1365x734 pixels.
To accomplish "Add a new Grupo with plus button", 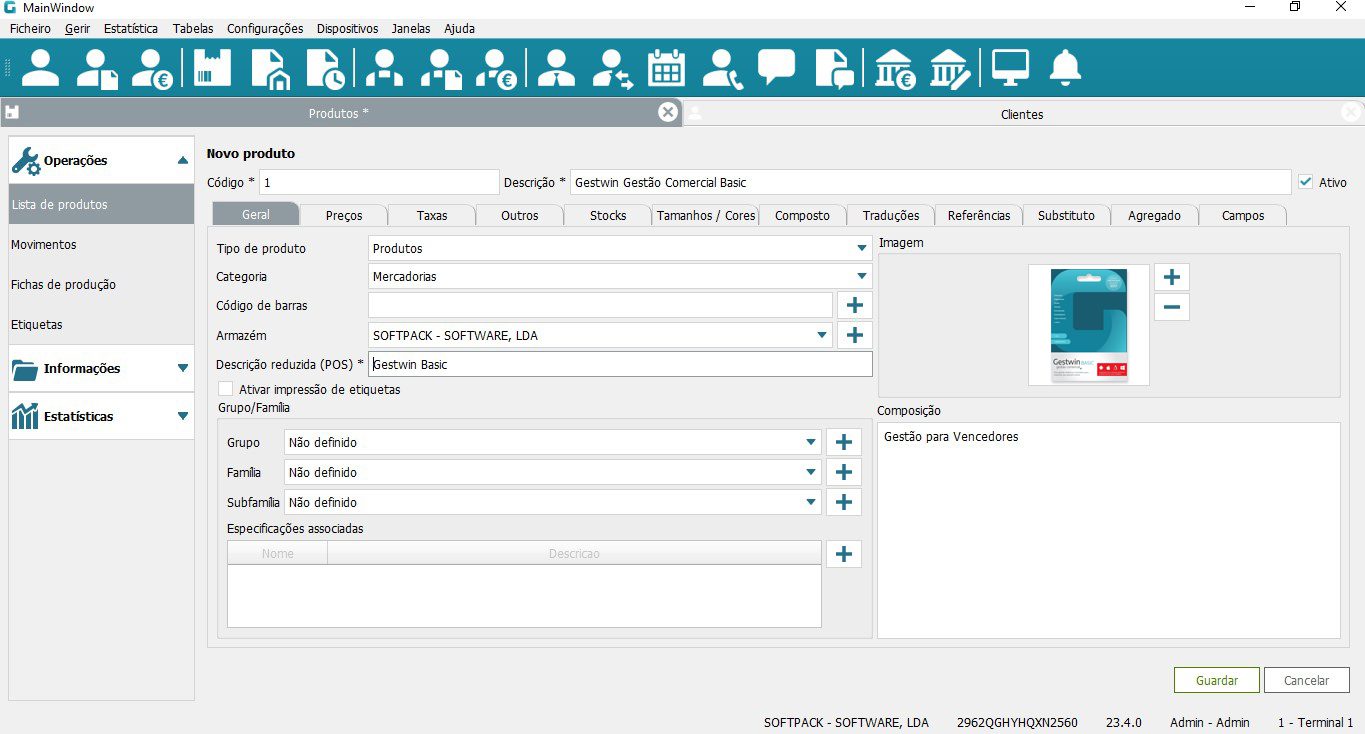I will click(x=844, y=442).
